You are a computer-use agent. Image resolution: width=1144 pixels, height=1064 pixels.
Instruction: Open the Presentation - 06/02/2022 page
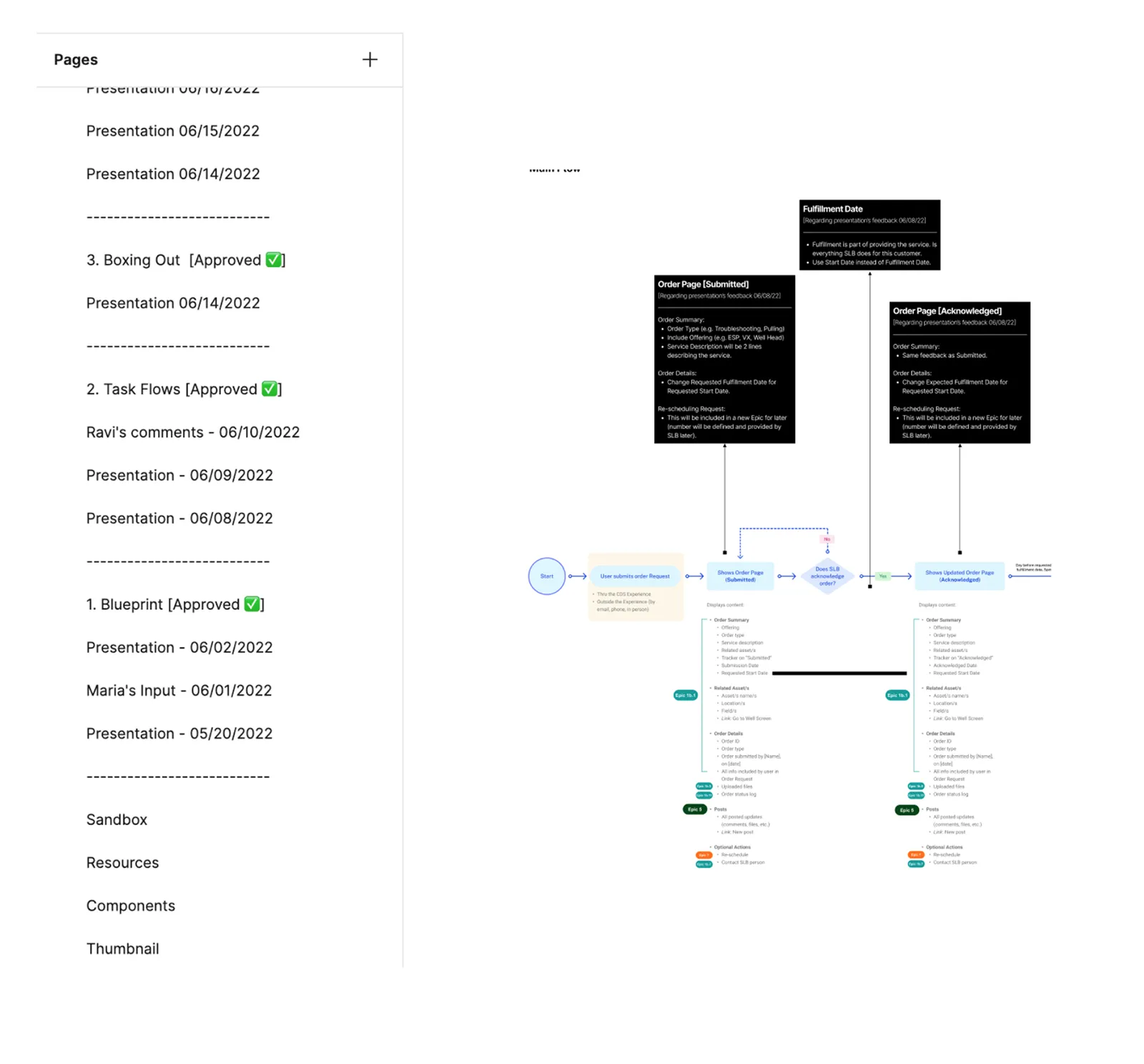179,648
